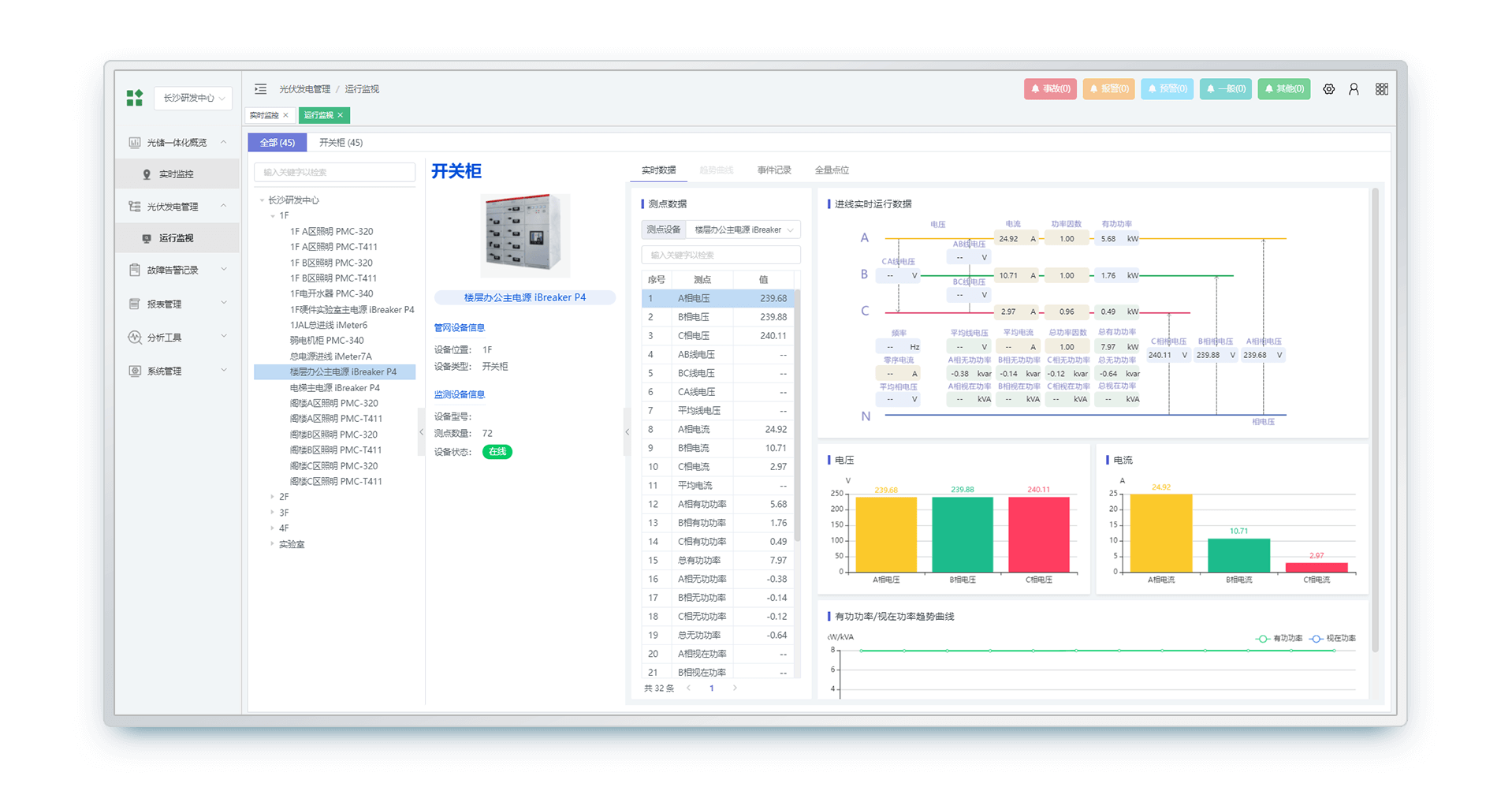Screen dimensions: 1512x791
Task: Expand the 4F tree node
Action: click(273, 528)
